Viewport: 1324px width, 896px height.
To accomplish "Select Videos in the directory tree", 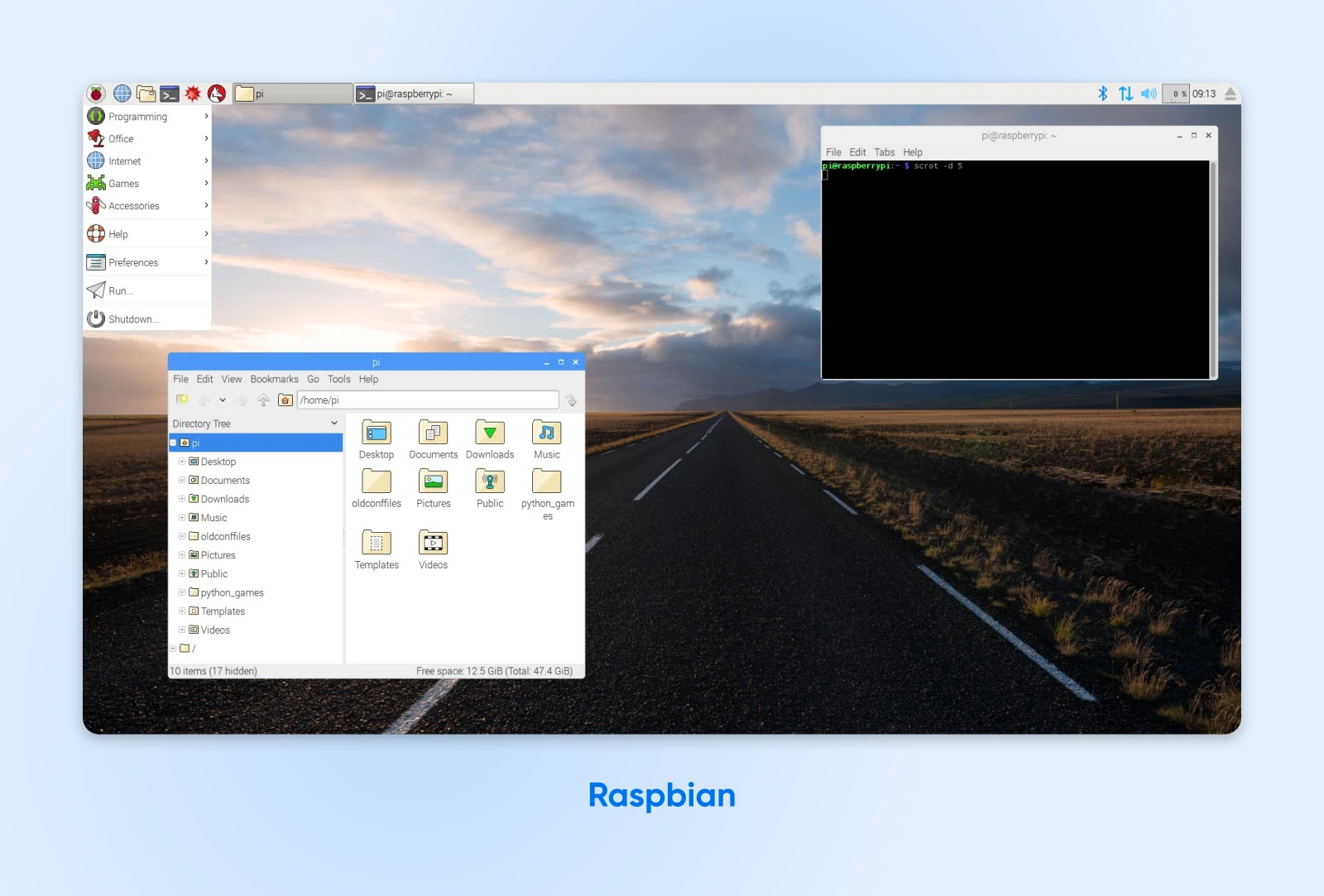I will 215,630.
